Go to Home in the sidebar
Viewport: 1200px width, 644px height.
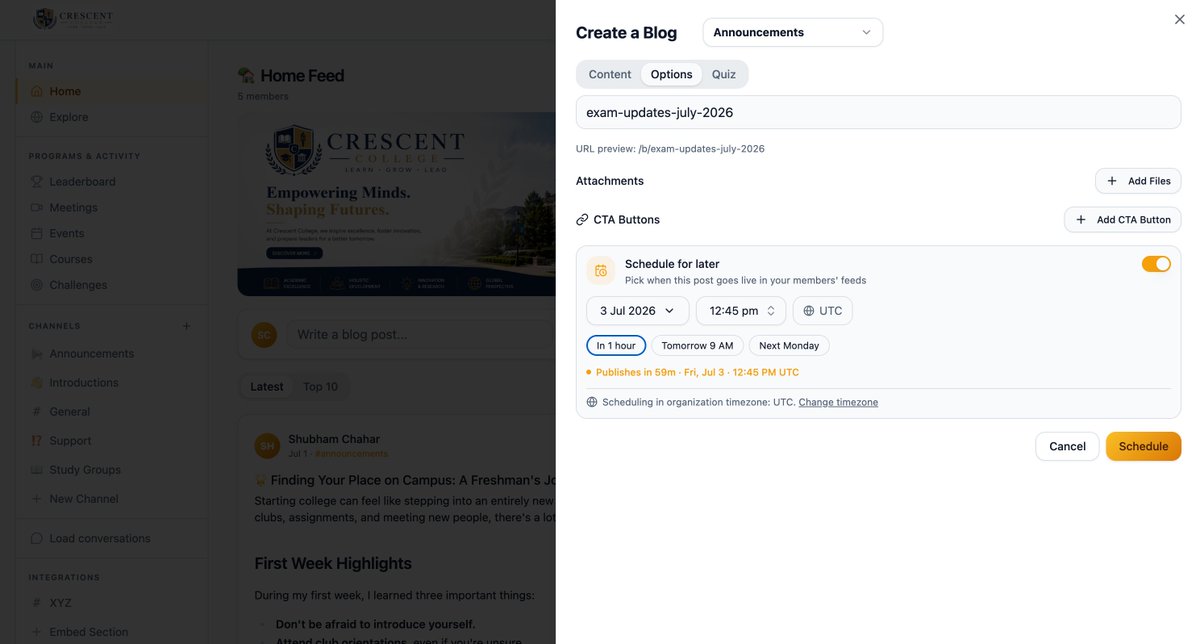[x=112, y=91]
